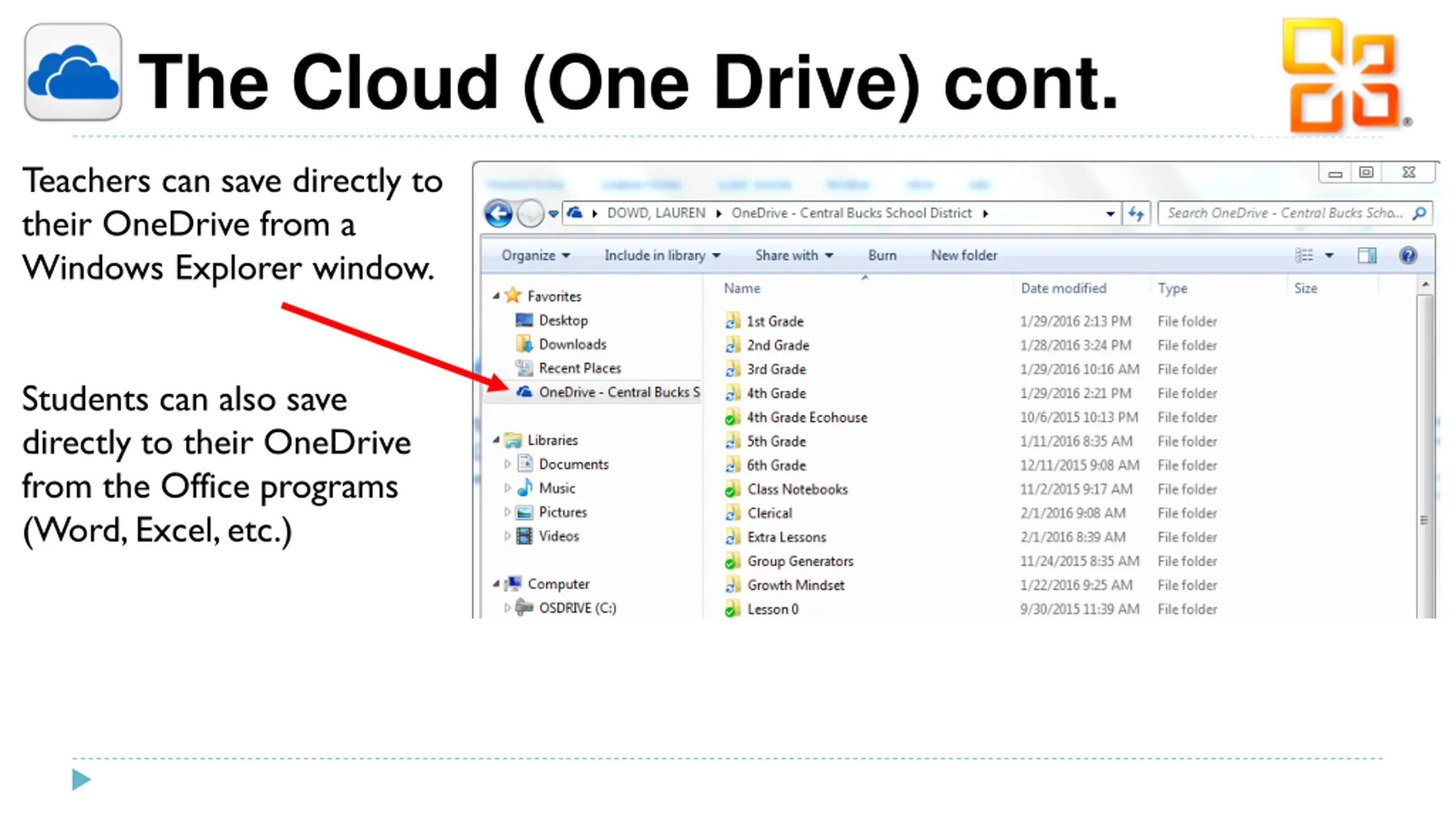Select the Group Generators folder
Screen dimensions: 1456x819
point(800,561)
